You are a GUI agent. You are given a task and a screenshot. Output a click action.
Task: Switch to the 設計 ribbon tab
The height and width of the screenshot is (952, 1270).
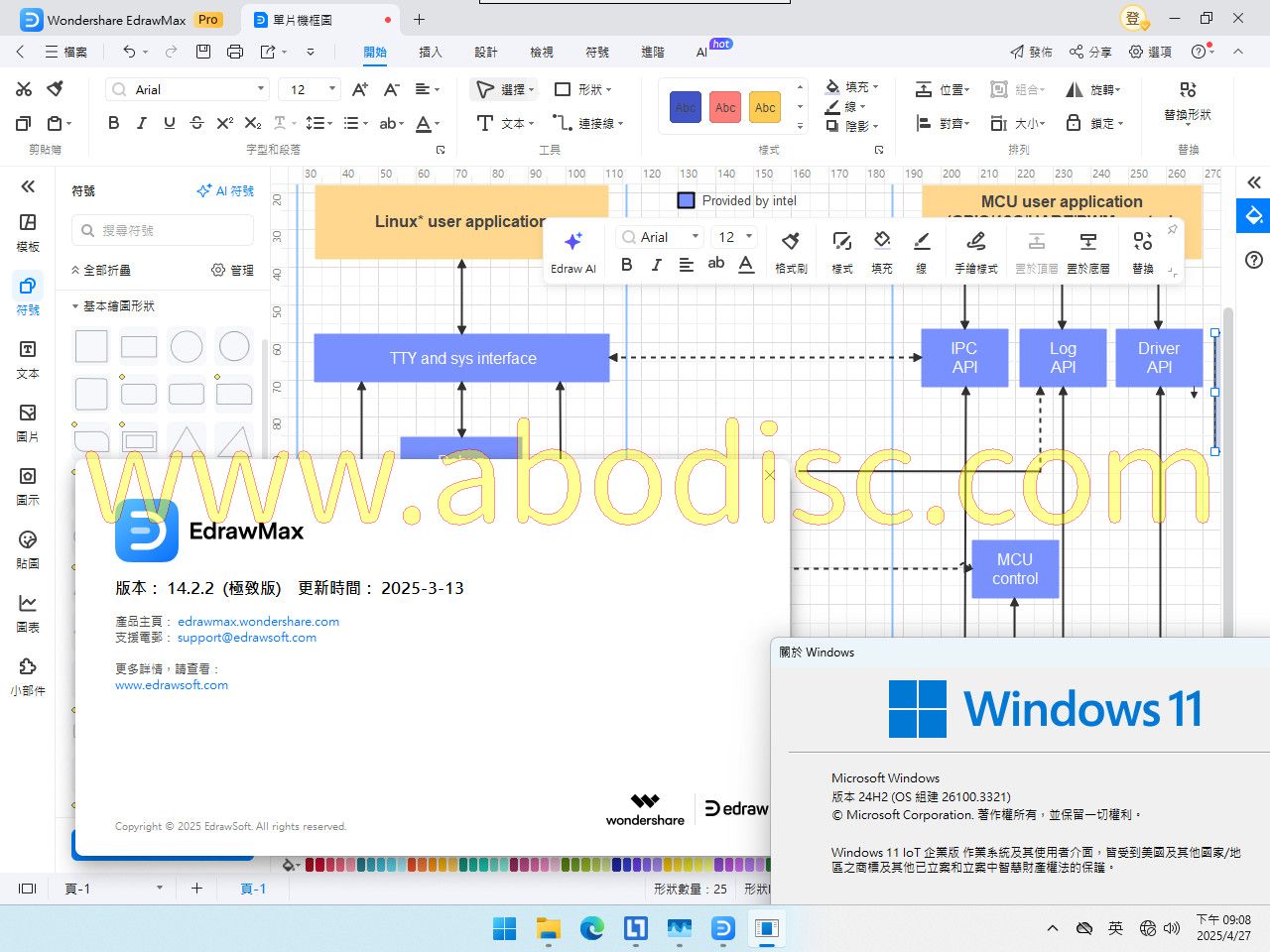486,52
